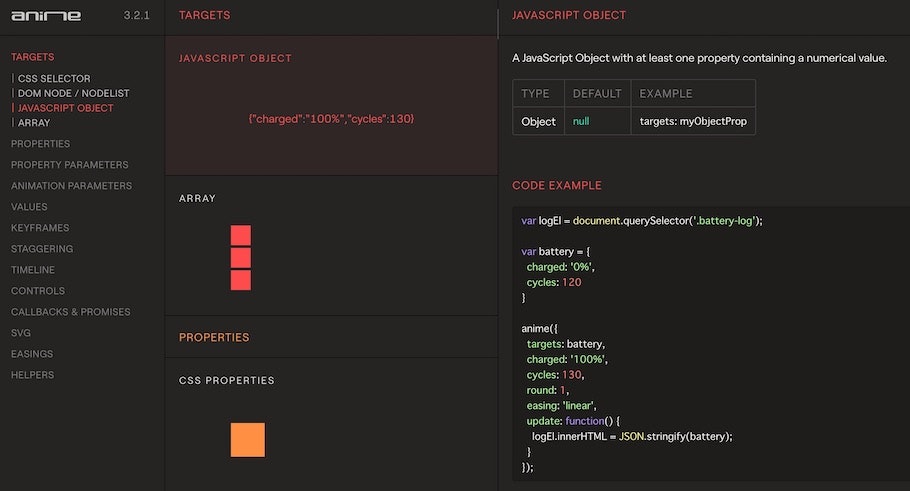Screen dimensions: 910x491
Task: Open the TARGETS section in sidebar
Action: coord(32,57)
